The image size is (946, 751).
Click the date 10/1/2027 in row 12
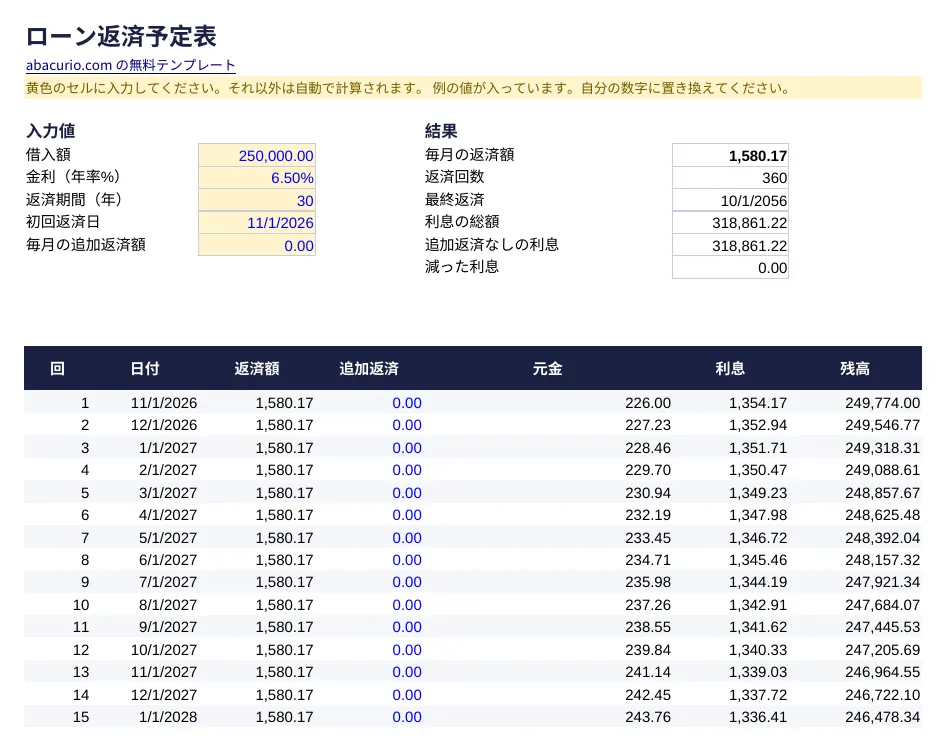coord(164,650)
